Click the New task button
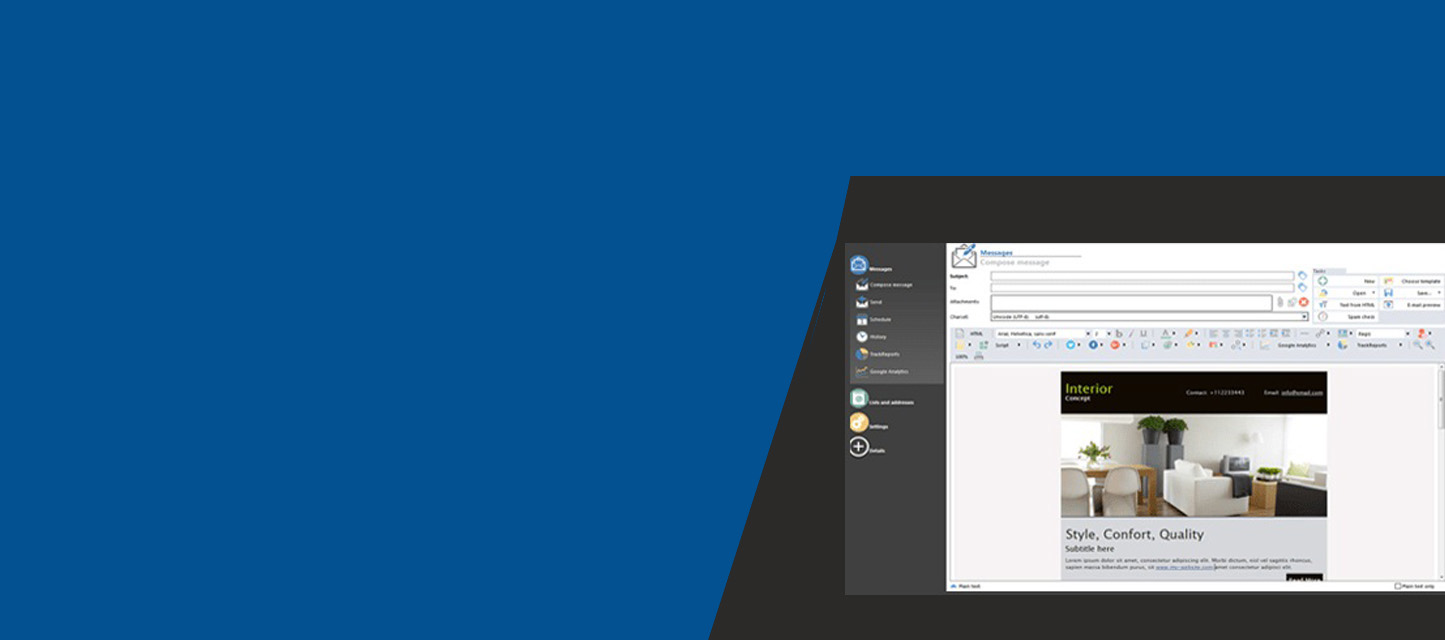The height and width of the screenshot is (640, 1445). click(1346, 281)
